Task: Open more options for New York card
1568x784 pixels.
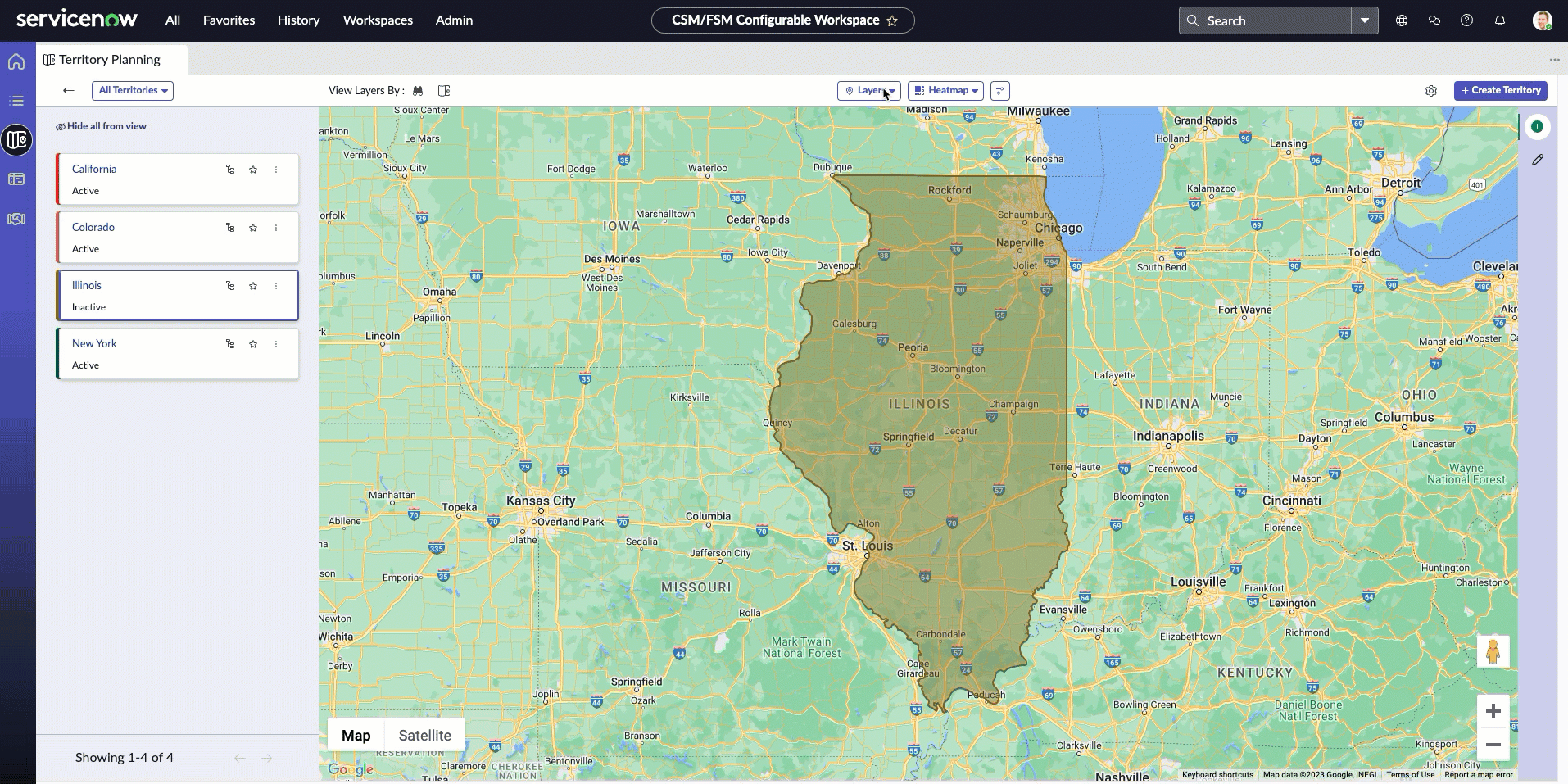Action: pos(276,344)
